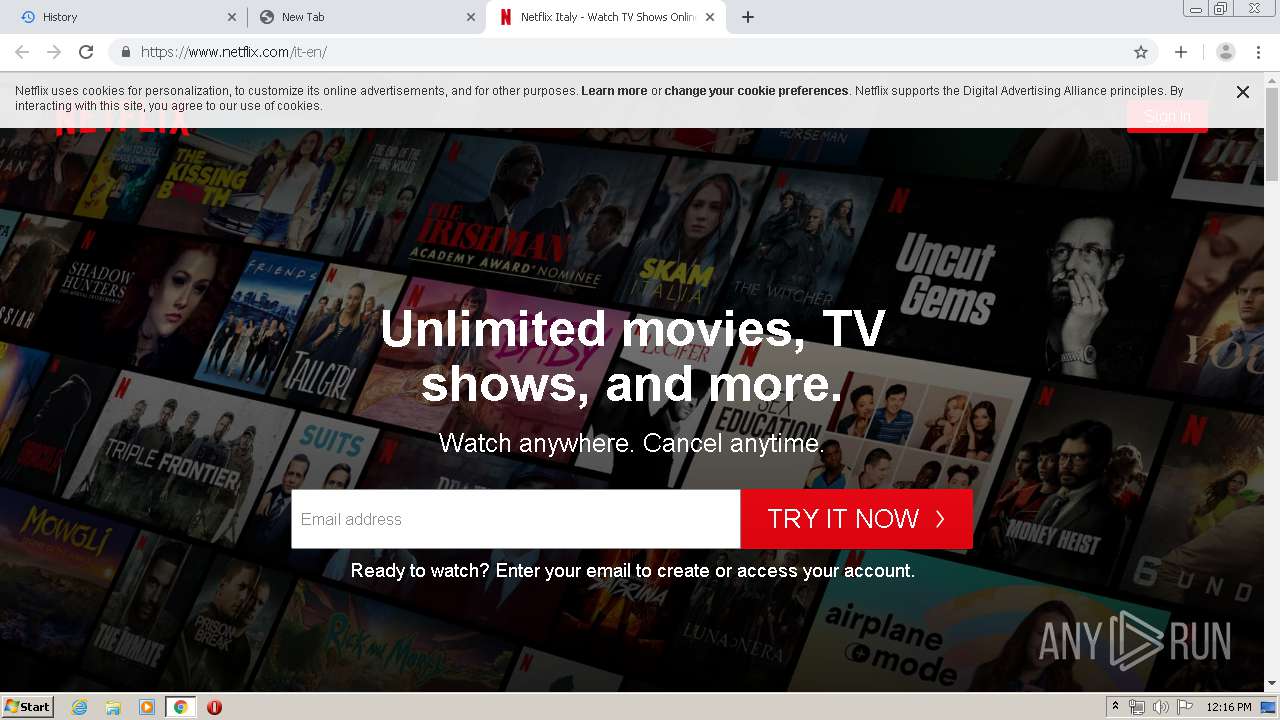Bookmark this page with star icon
Image resolution: width=1280 pixels, height=720 pixels.
tap(1141, 52)
